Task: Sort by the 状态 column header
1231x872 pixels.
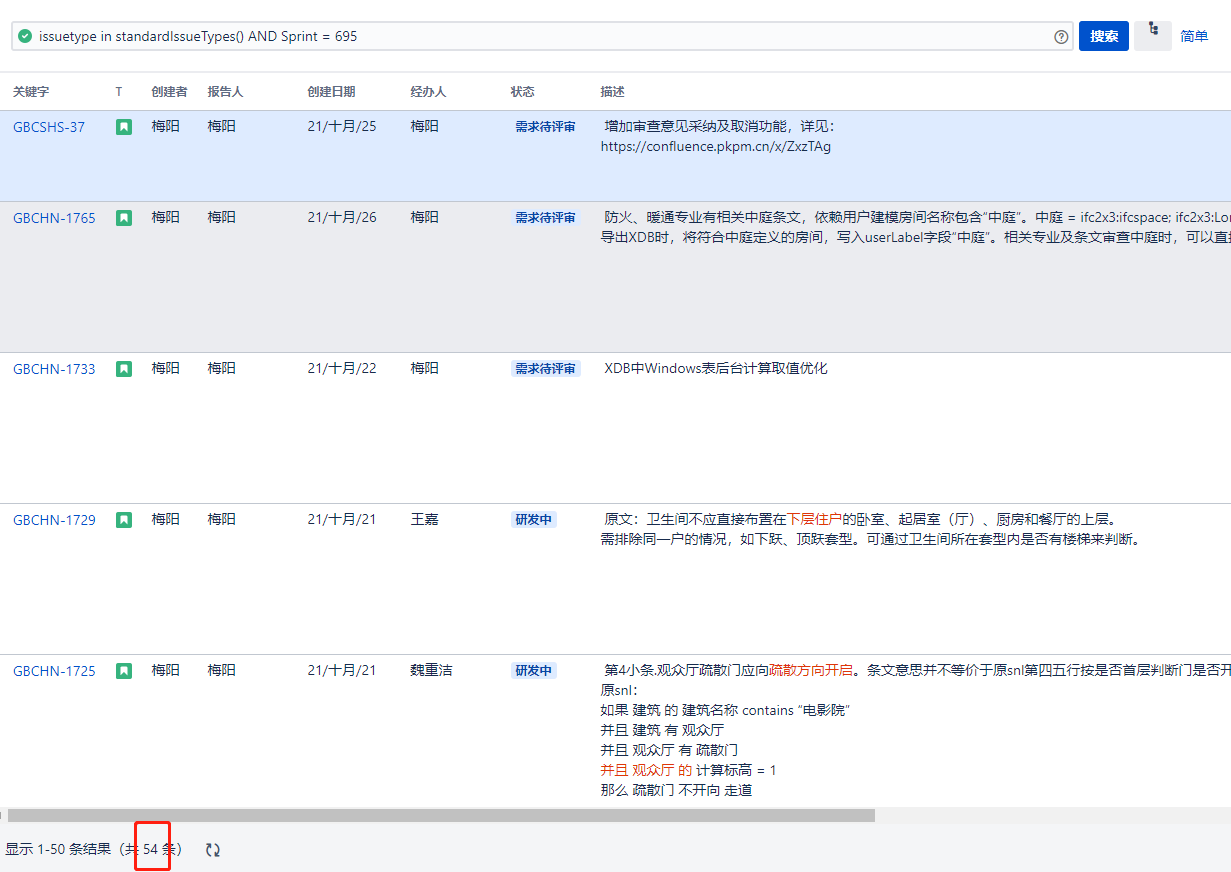Action: tap(522, 92)
